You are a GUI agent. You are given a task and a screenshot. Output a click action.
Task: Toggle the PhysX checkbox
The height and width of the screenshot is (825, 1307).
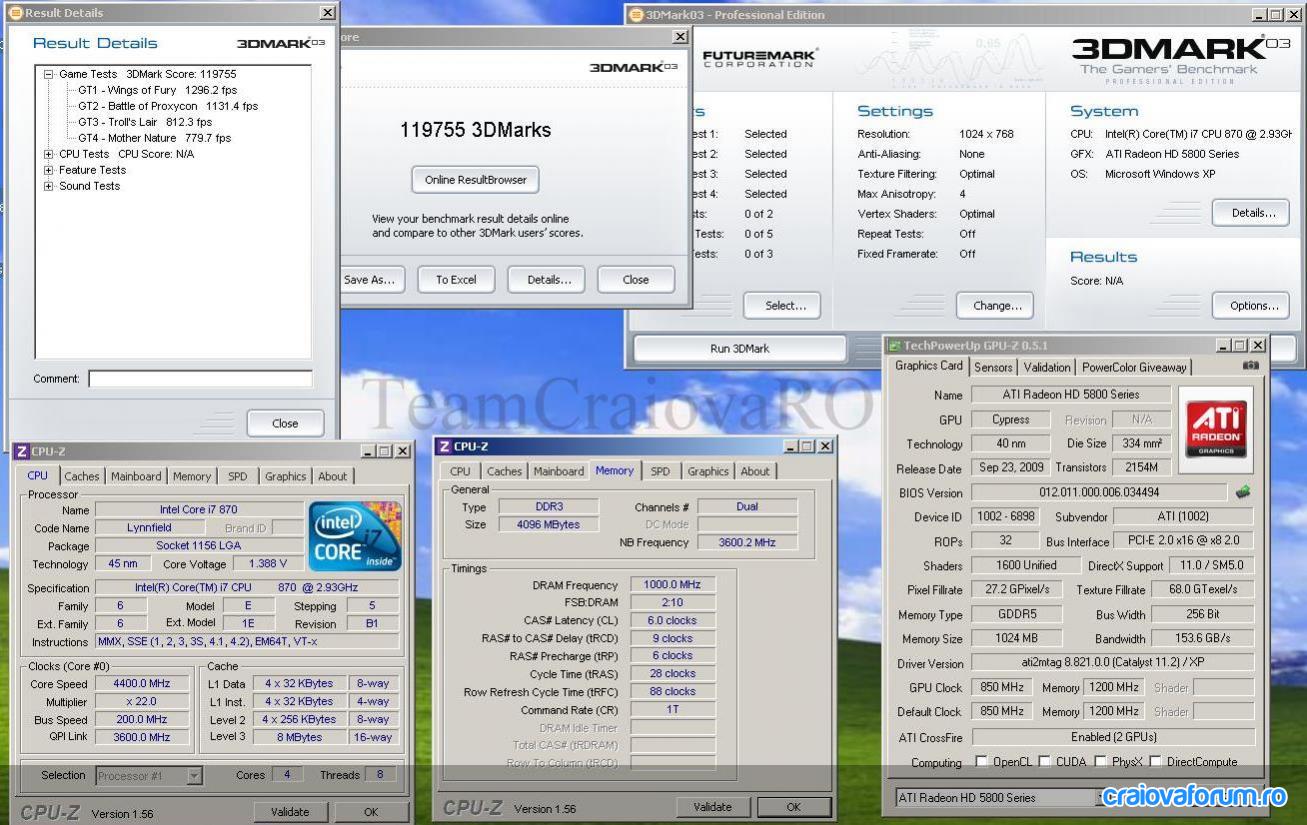click(x=1100, y=762)
